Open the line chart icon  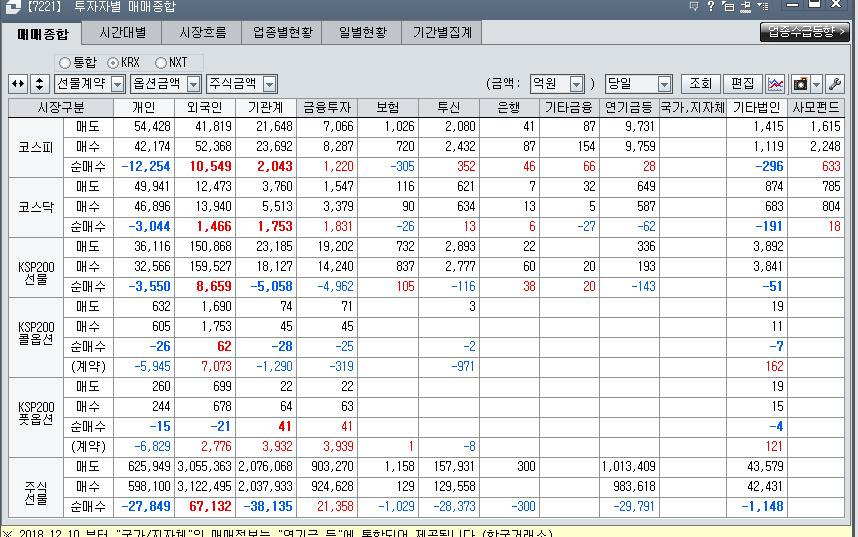click(x=775, y=84)
